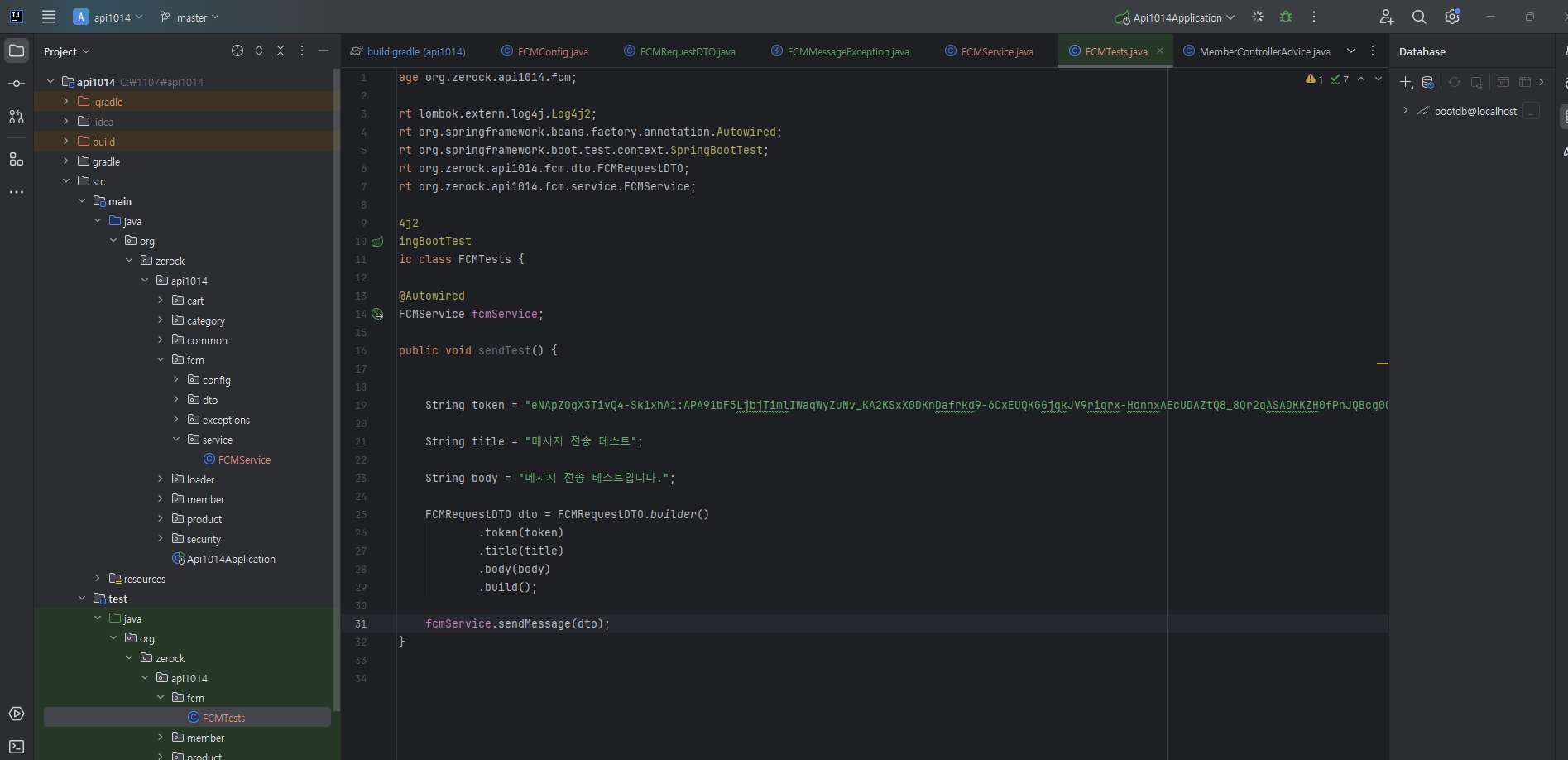This screenshot has width=1568, height=760.
Task: Open Project panel options menu
Action: [302, 51]
